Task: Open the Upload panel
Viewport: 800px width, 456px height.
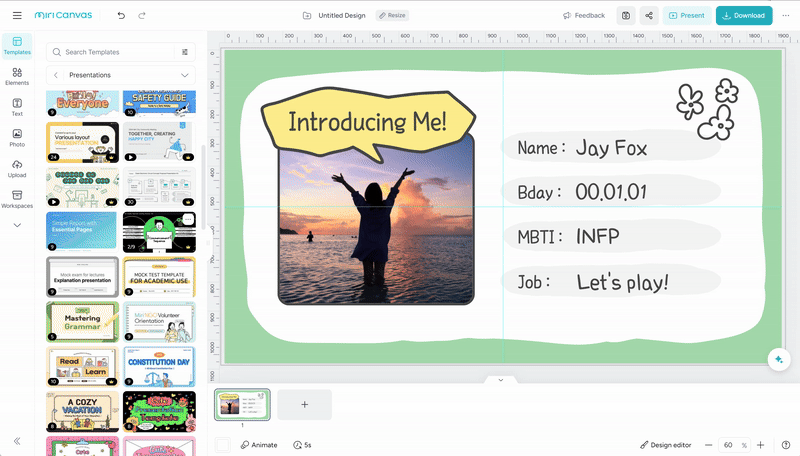Action: 17,168
